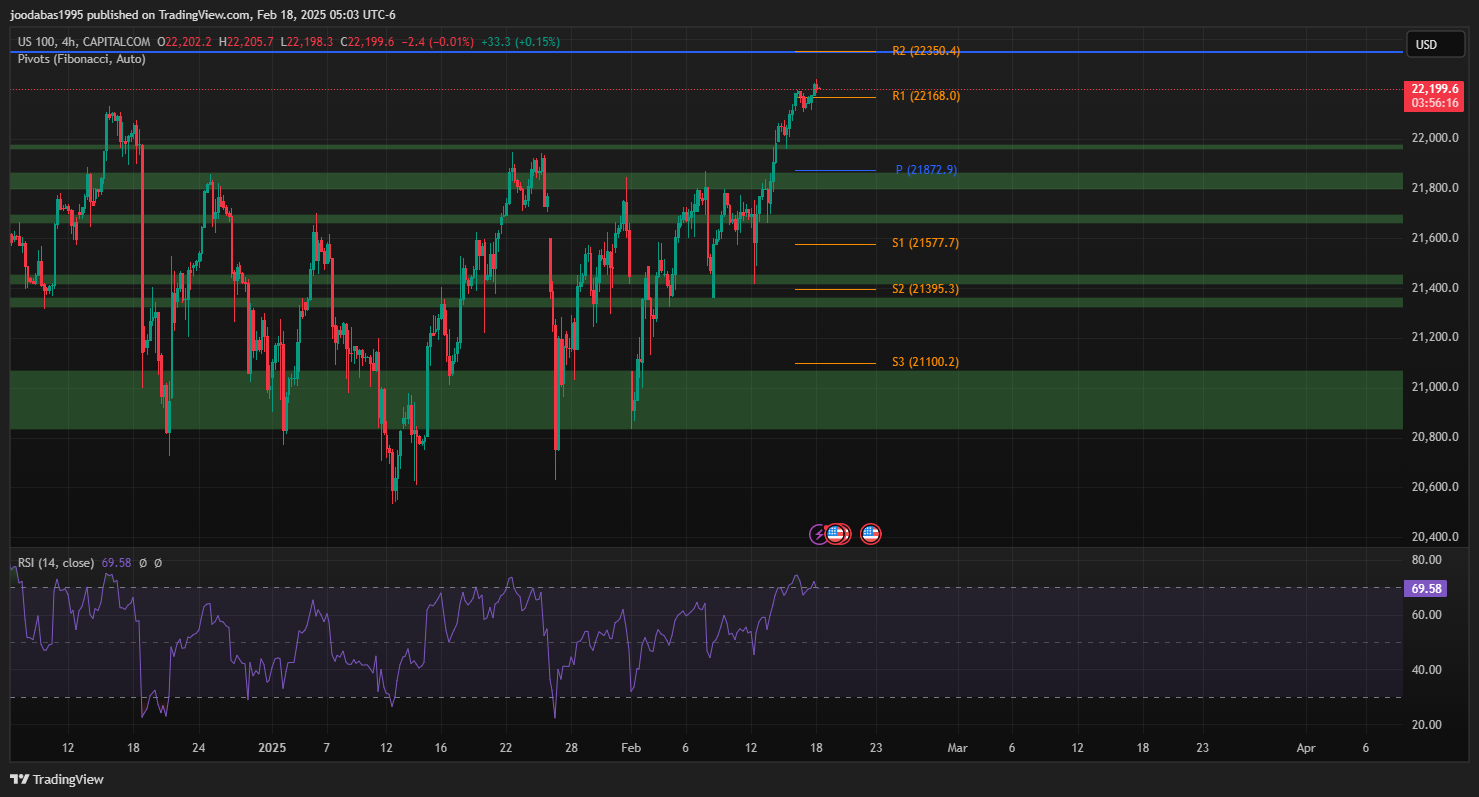Screen dimensions: 1479x797
Task: Select the RSI (14, close) indicator legend
Action: point(56,563)
